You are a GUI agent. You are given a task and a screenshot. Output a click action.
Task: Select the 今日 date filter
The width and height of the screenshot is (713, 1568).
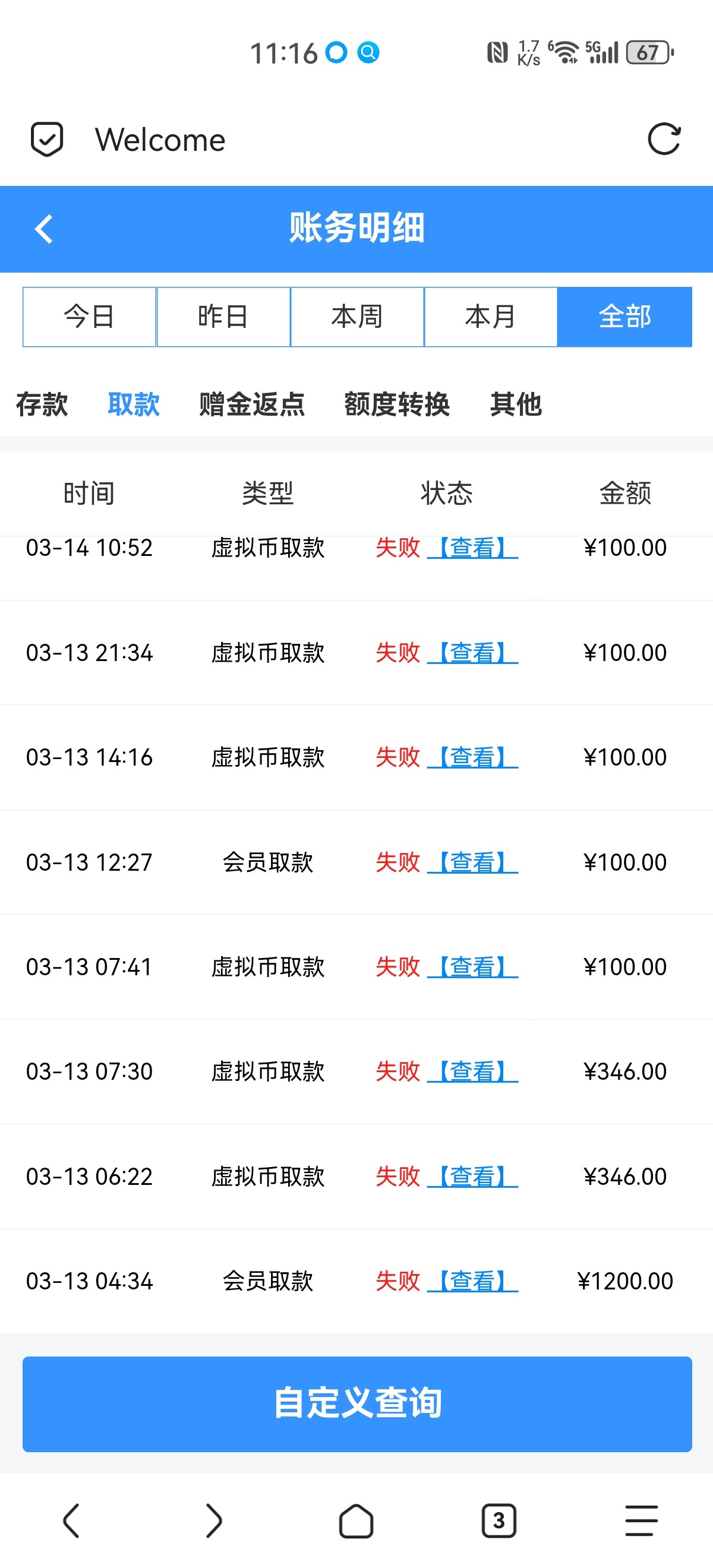click(90, 317)
